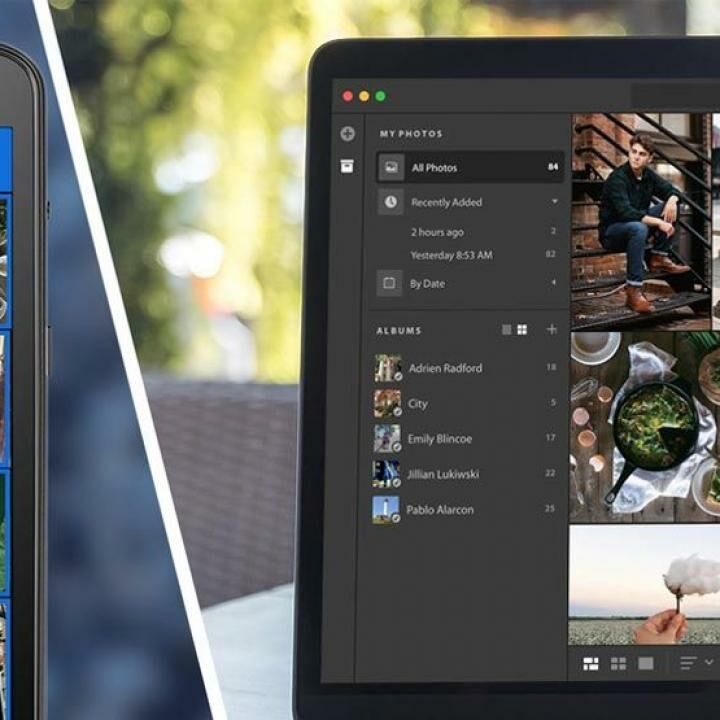Open the My Photos archive box icon

pyautogui.click(x=347, y=166)
